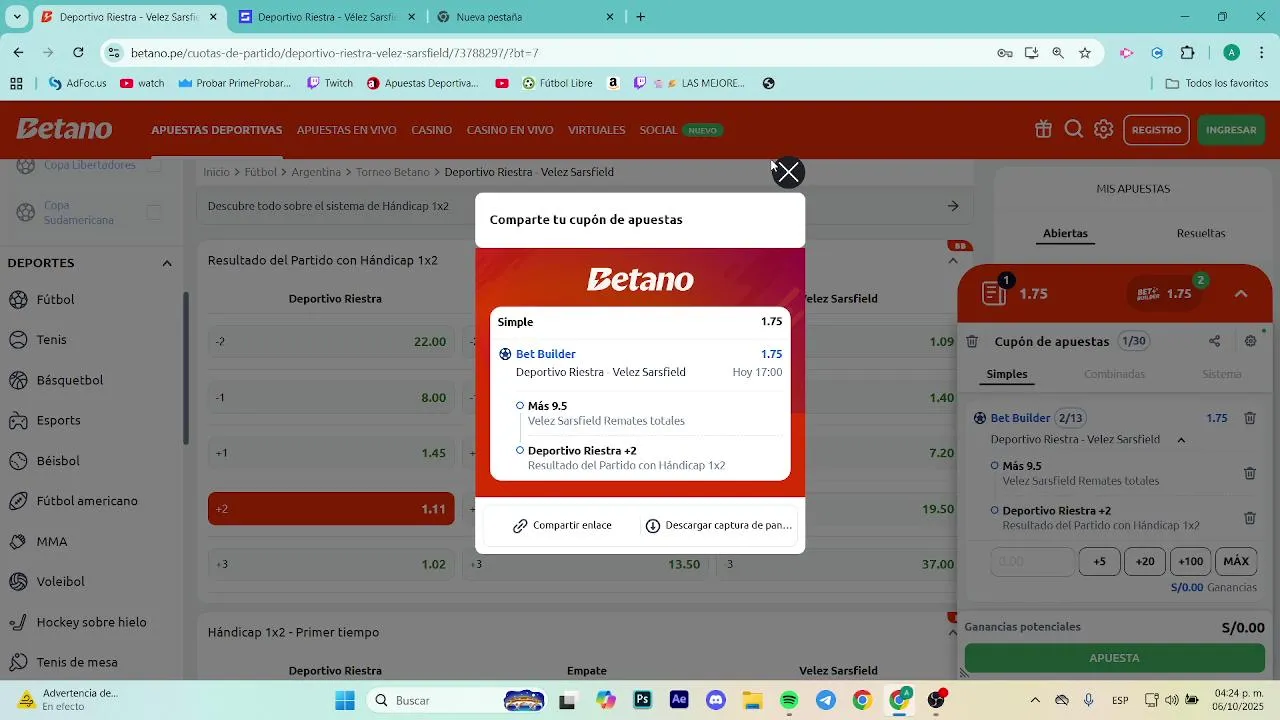Click the stake amount input field
The height and width of the screenshot is (720, 1280).
(1033, 561)
